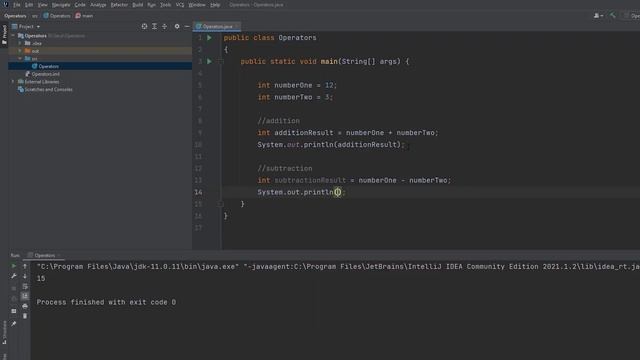This screenshot has width=640, height=360.
Task: Open Project panel settings gear
Action: [x=177, y=27]
